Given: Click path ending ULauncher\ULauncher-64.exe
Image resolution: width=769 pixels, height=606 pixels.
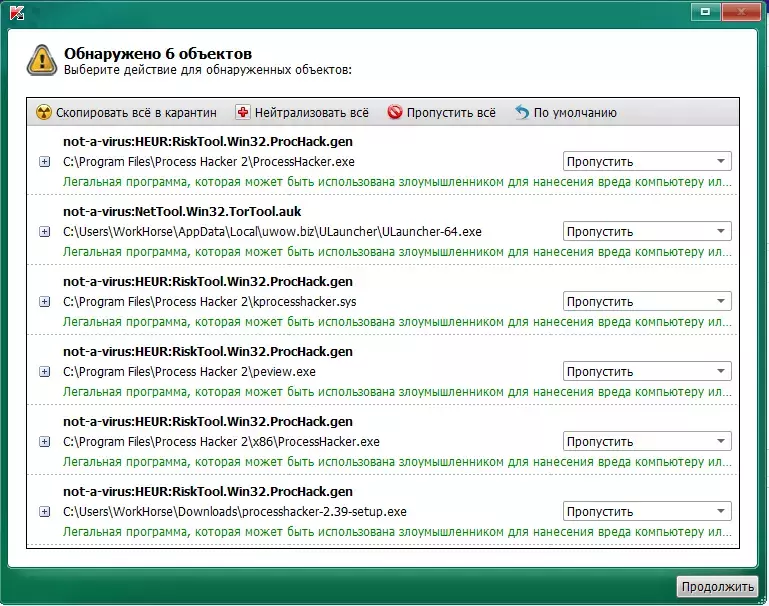Looking at the screenshot, I should tap(272, 232).
